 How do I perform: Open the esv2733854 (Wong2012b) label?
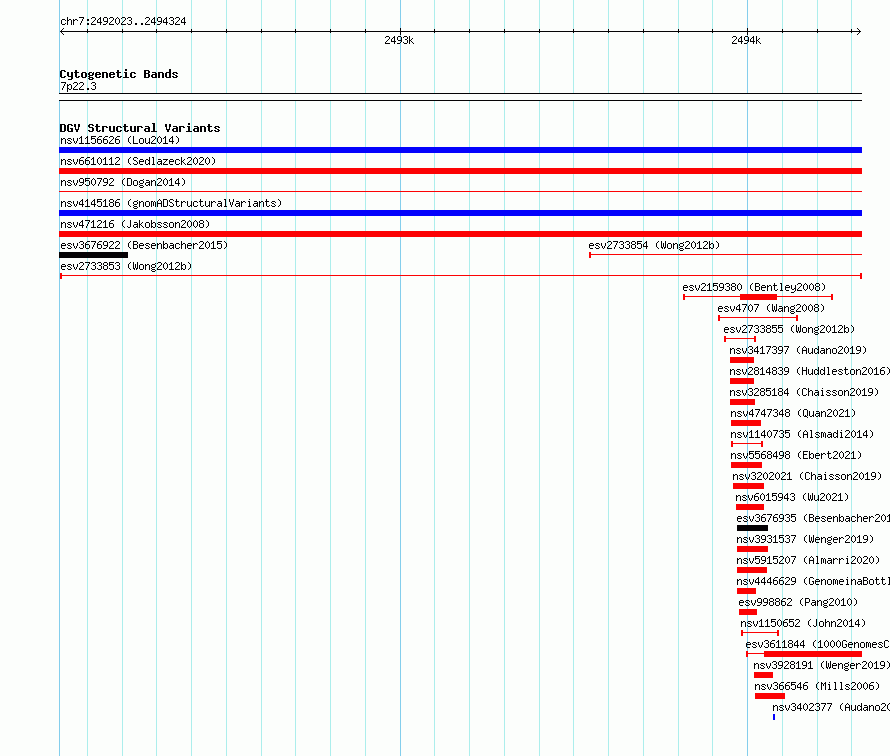click(x=654, y=245)
